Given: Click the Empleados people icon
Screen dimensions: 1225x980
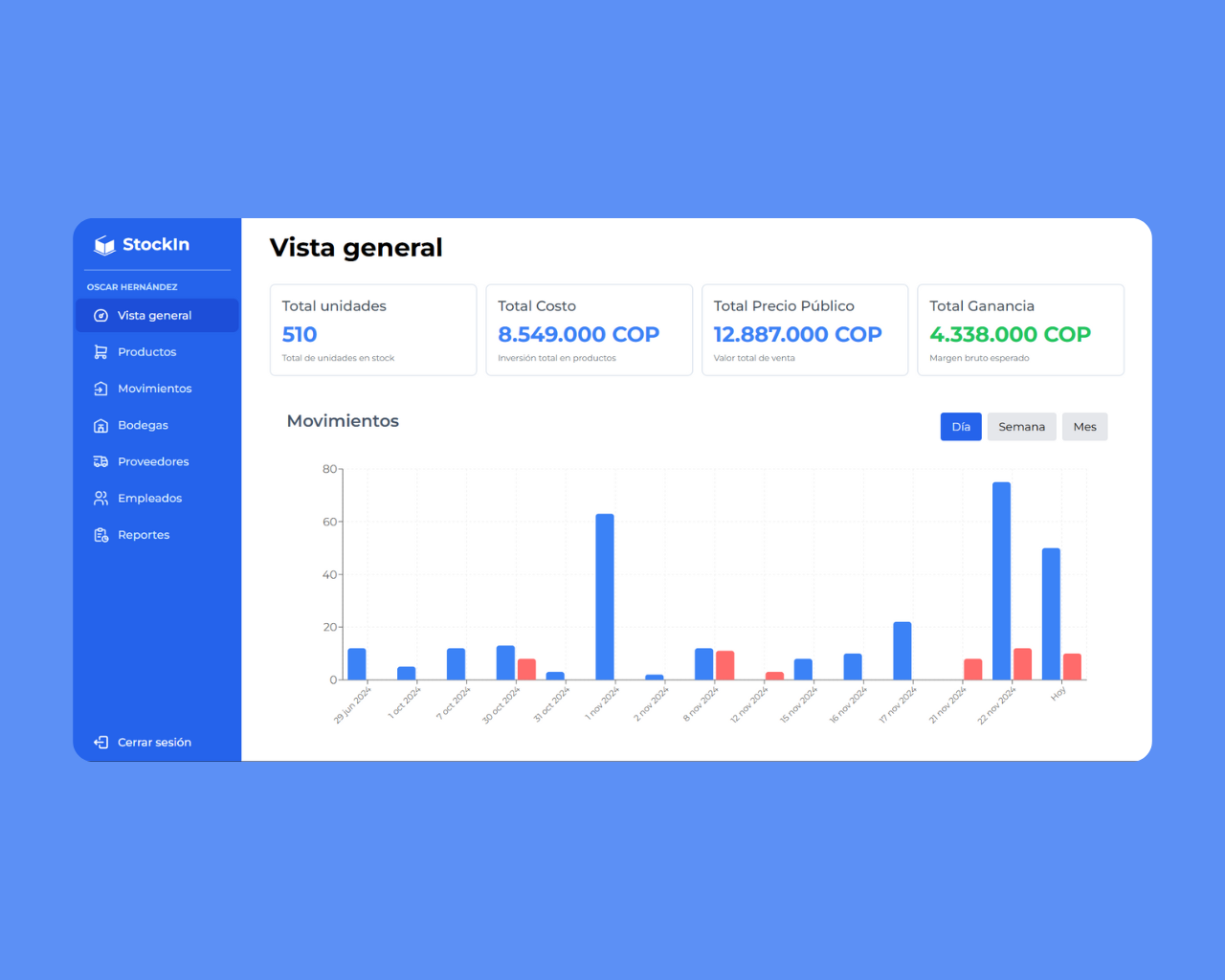Looking at the screenshot, I should (100, 499).
